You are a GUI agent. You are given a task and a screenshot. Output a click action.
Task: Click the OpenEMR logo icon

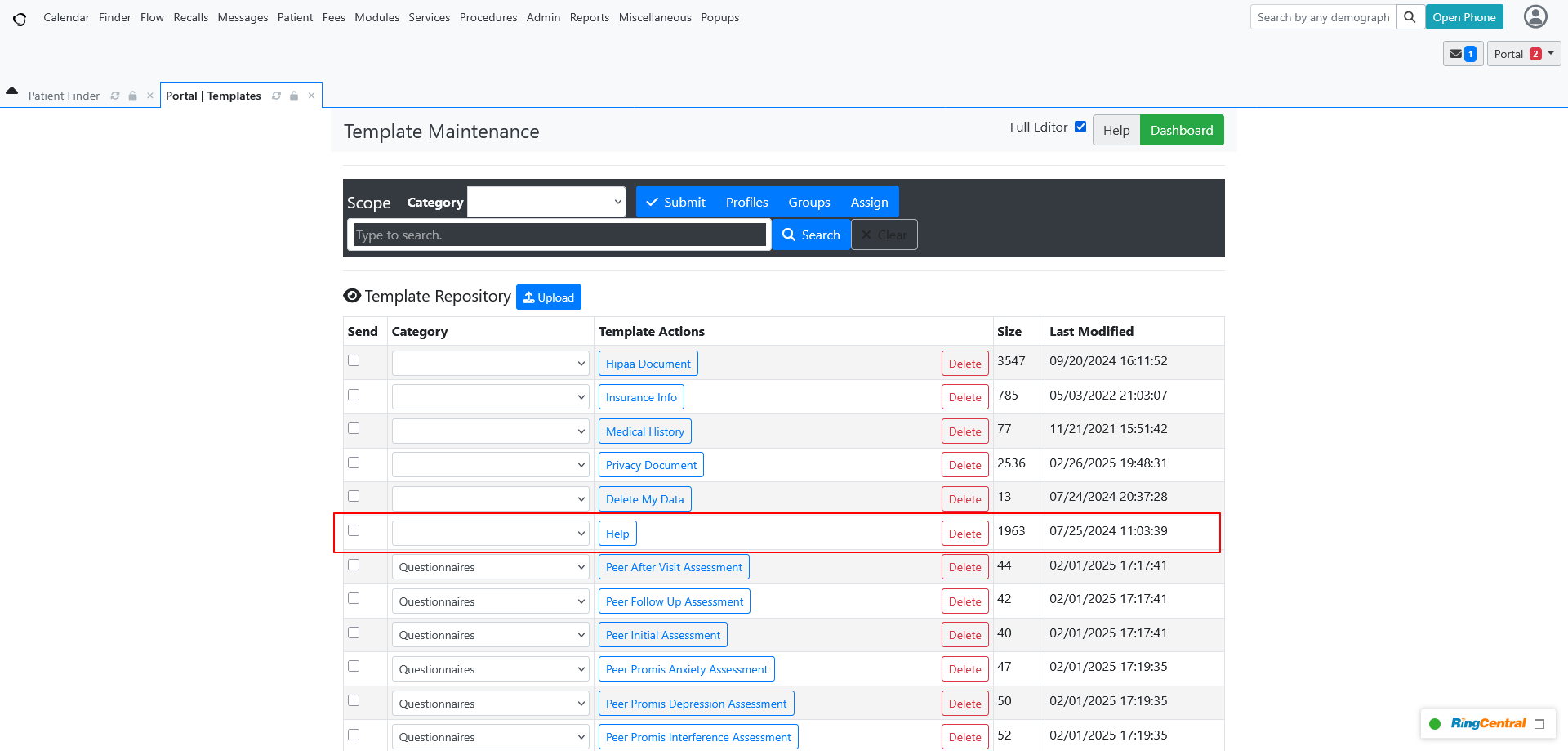point(20,18)
